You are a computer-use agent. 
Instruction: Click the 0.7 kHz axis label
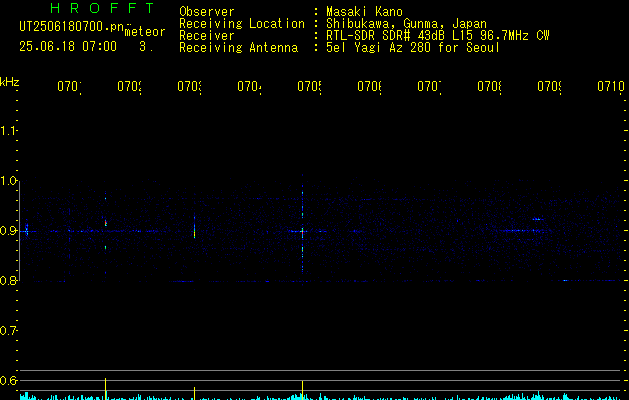coord(8,331)
